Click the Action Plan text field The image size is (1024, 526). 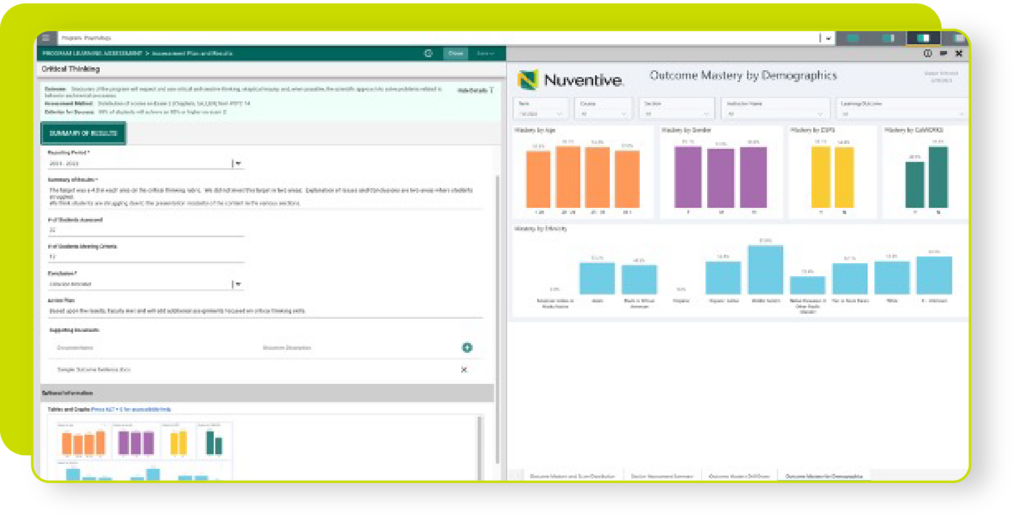(x=266, y=311)
